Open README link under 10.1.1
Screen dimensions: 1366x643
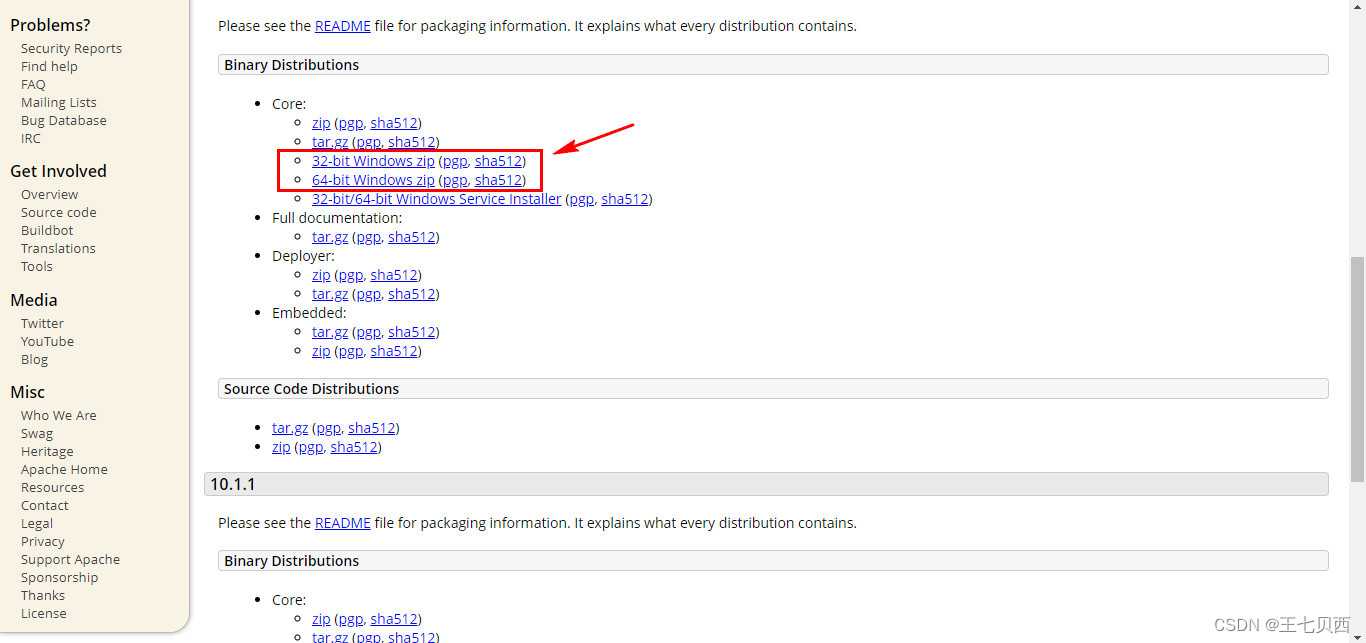coord(343,522)
